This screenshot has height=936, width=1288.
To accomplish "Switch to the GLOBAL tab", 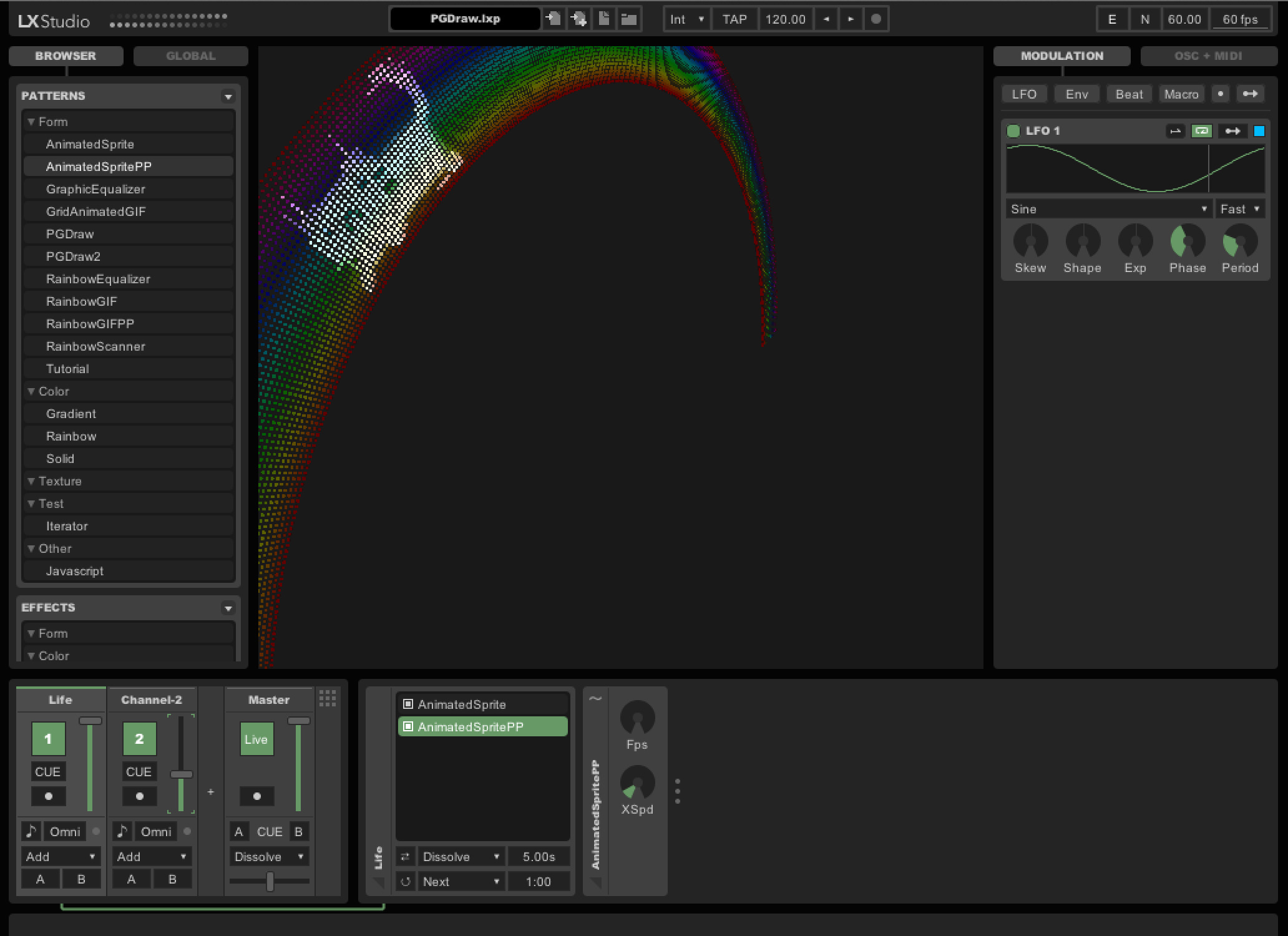I will (191, 56).
